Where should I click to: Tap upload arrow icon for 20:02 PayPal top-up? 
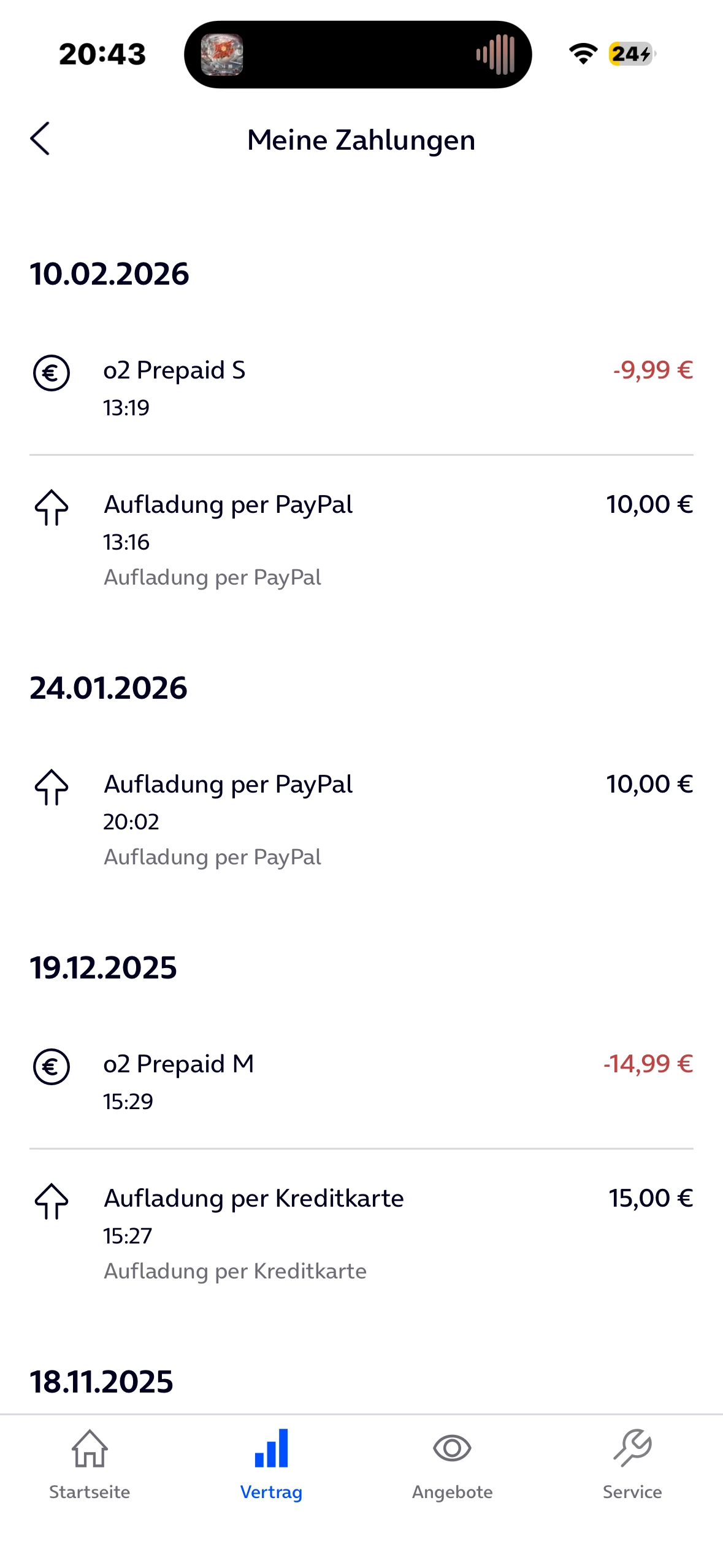coord(52,787)
